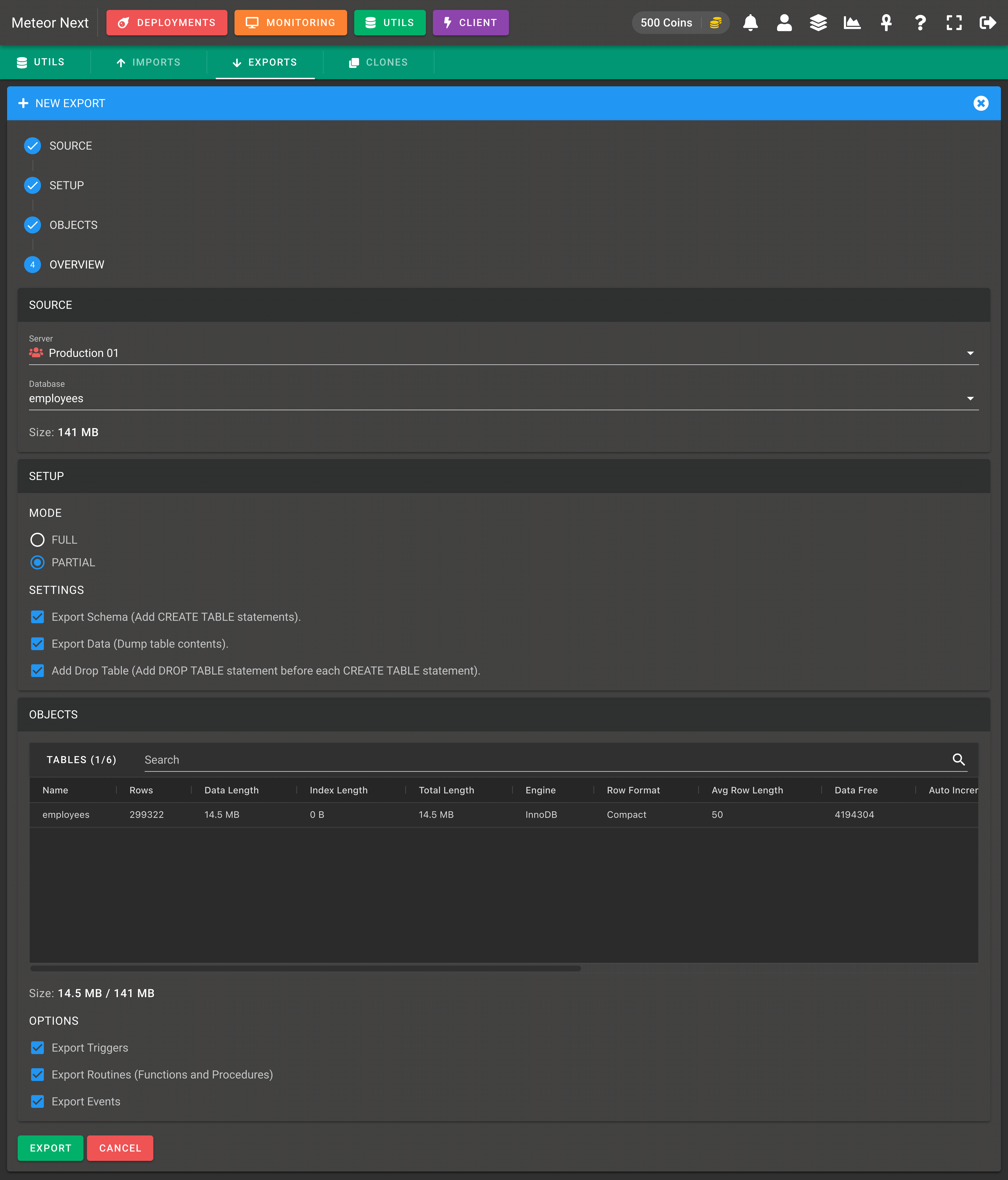Toggle fullscreen mode icon
The width and height of the screenshot is (1008, 1180).
[954, 23]
